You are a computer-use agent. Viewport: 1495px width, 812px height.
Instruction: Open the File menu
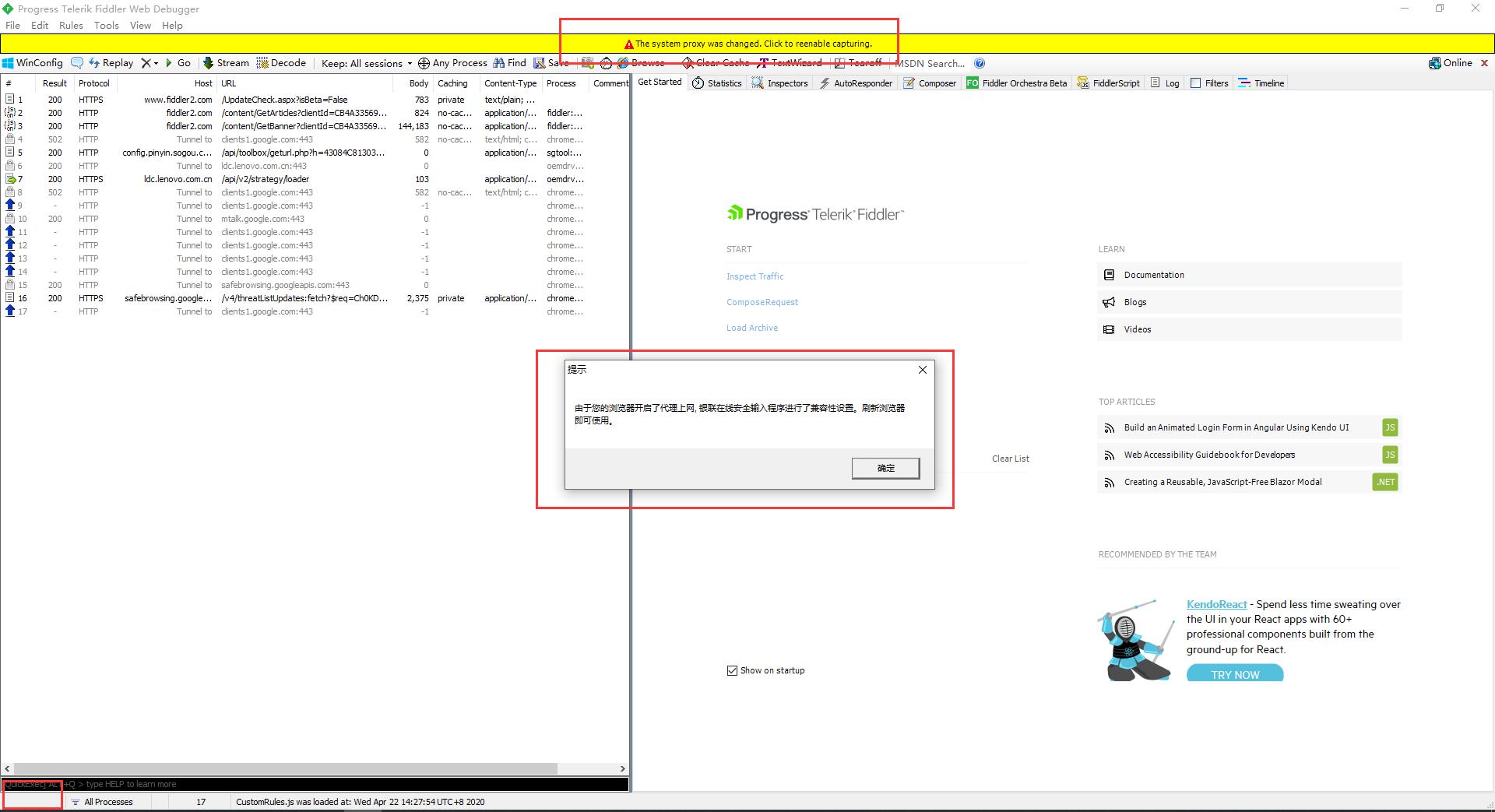point(12,25)
